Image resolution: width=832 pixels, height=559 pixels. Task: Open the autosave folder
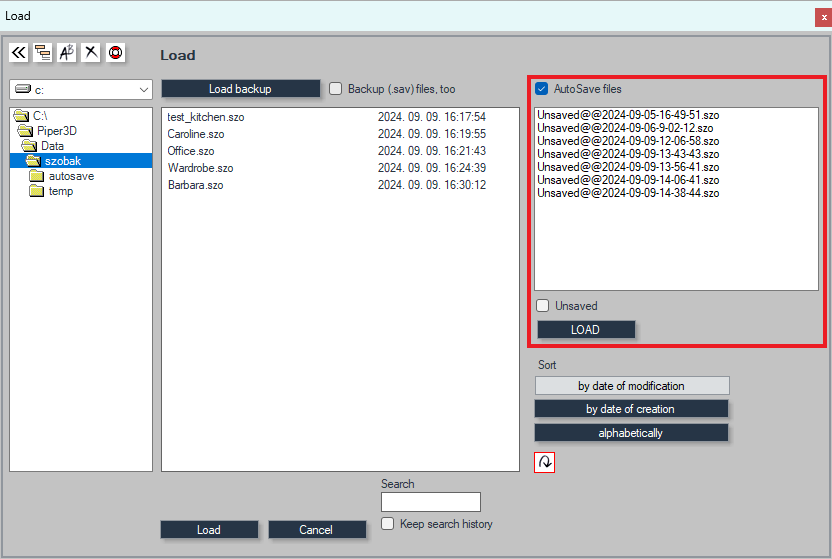point(71,176)
